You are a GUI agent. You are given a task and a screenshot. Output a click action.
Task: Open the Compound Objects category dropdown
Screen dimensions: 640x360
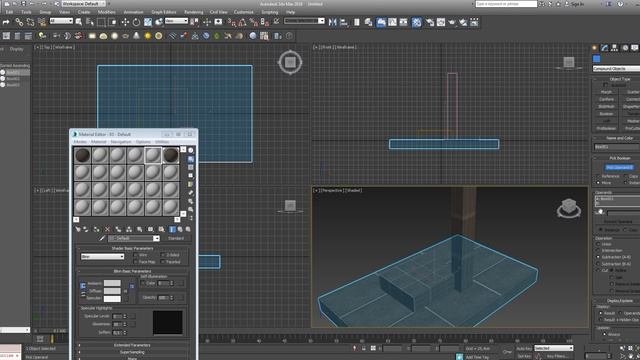pos(616,69)
